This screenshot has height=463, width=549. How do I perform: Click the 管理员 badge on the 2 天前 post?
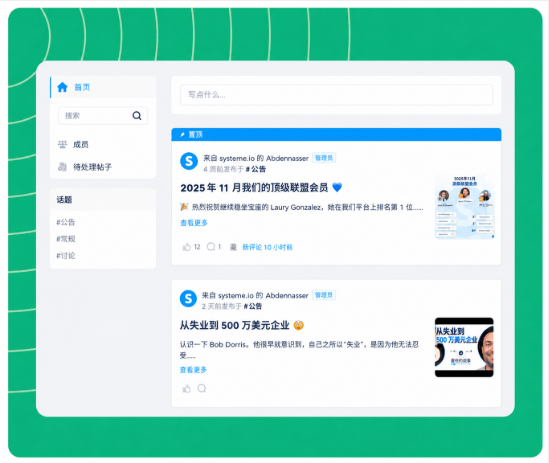[x=324, y=295]
